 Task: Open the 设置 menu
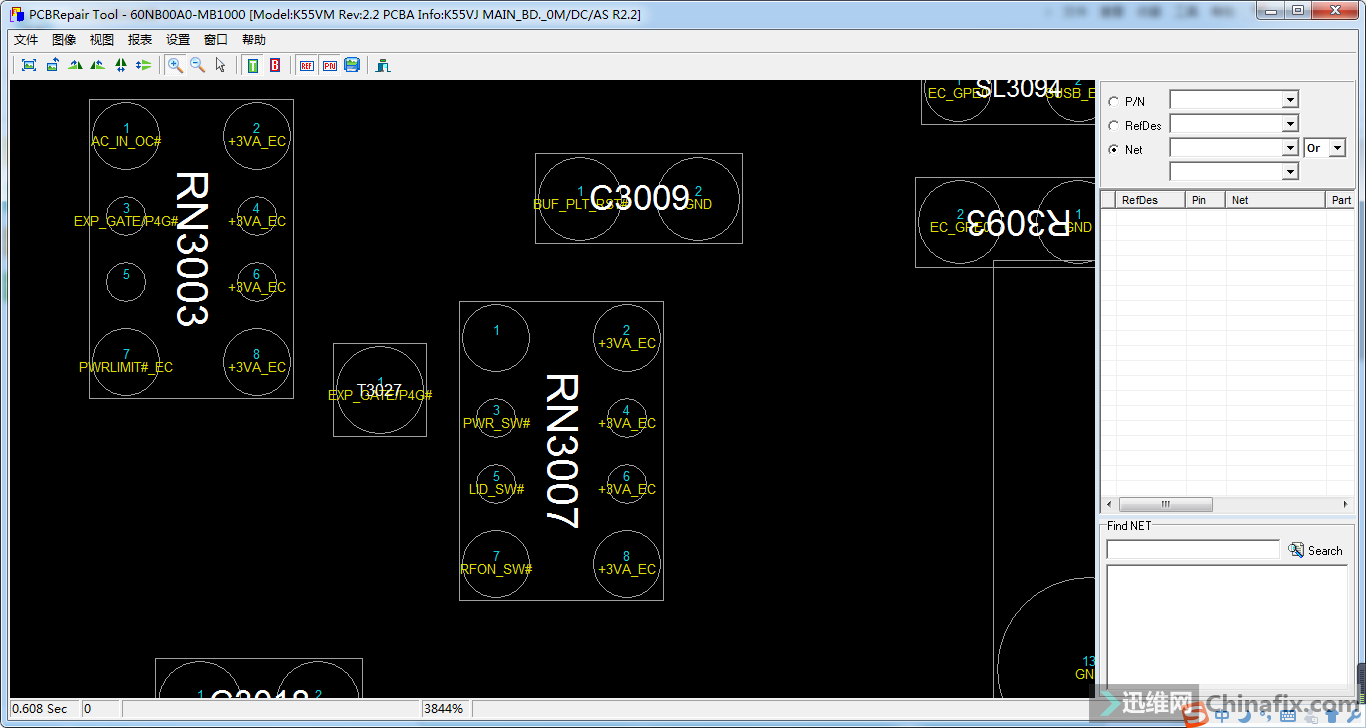(178, 40)
